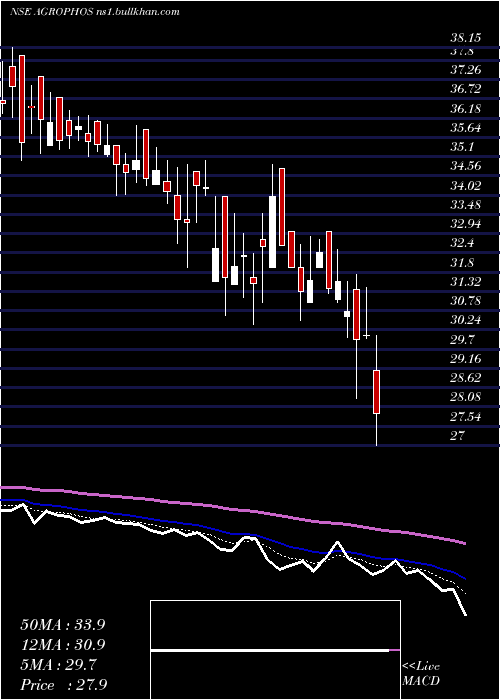Click the Price : 27.9 readout
The height and width of the screenshot is (700, 500).
(63, 685)
